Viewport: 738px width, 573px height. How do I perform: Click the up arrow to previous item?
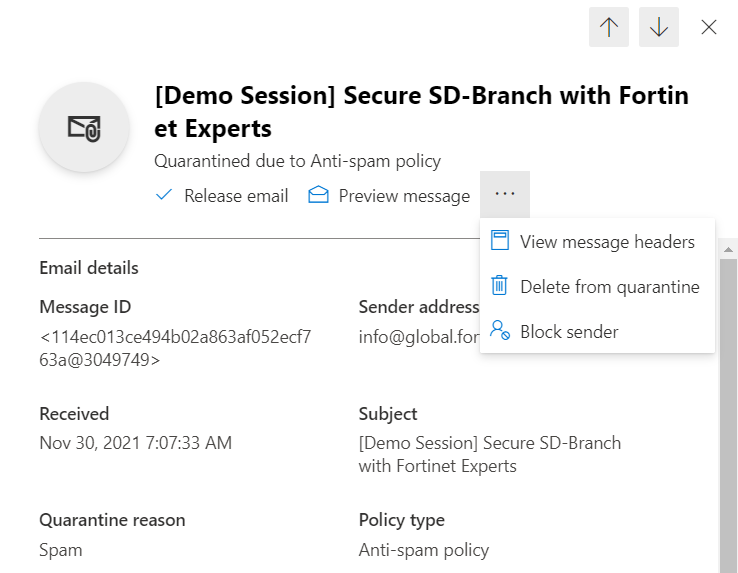pos(609,27)
